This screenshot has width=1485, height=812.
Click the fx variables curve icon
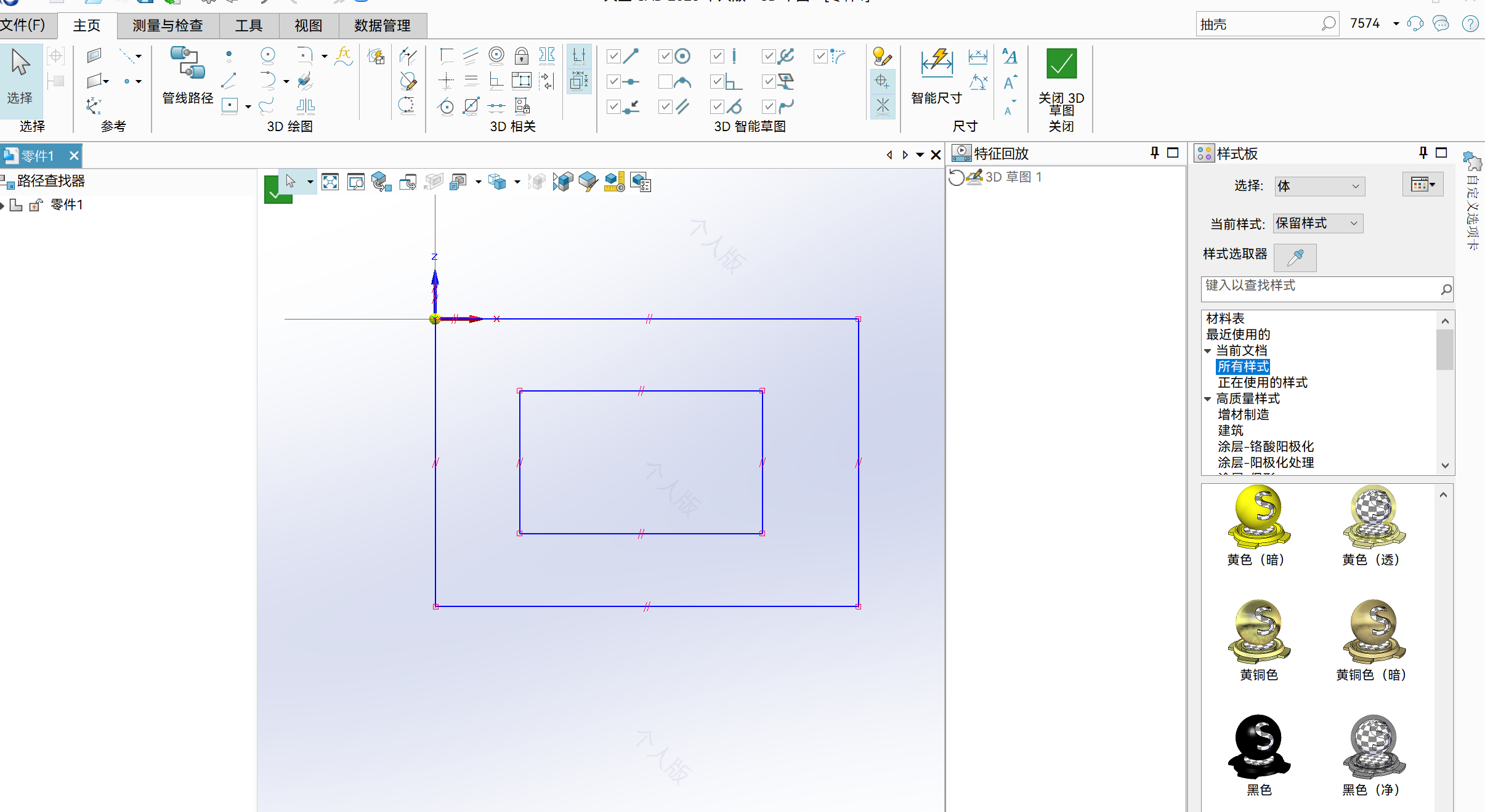tap(344, 56)
